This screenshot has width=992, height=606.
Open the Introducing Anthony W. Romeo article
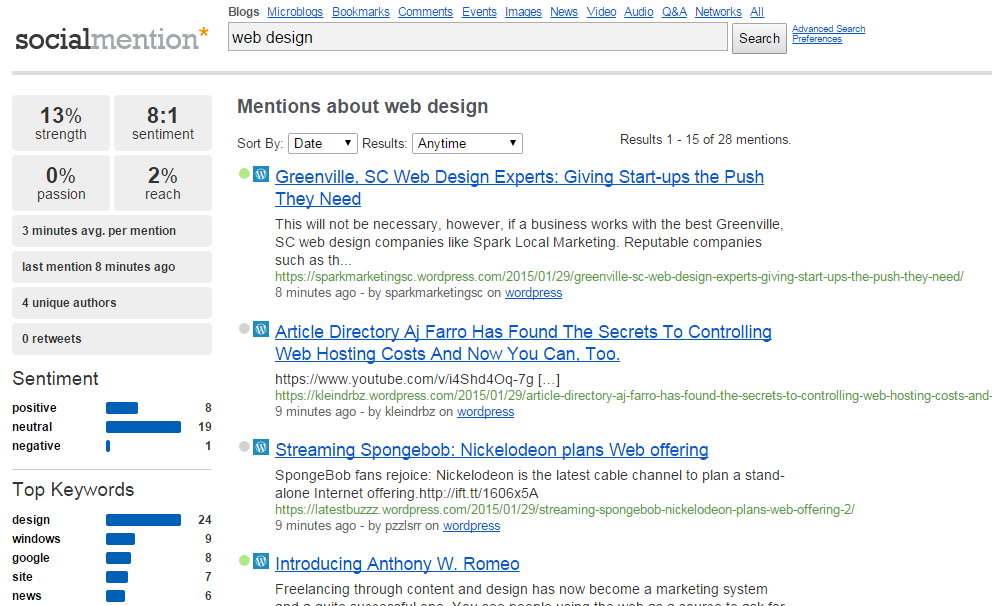click(x=397, y=564)
